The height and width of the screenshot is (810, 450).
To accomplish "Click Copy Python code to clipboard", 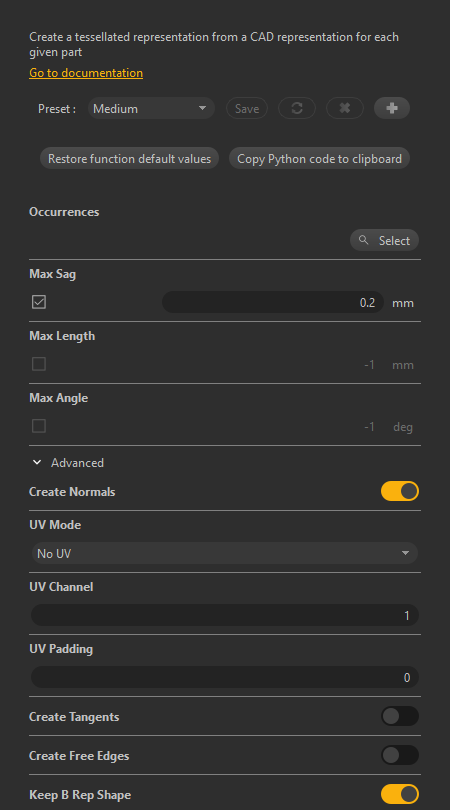I will click(319, 159).
